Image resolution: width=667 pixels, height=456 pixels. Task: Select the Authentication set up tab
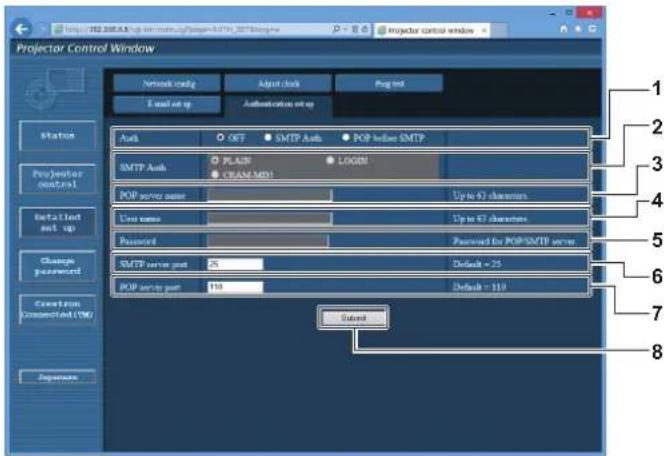(x=278, y=105)
